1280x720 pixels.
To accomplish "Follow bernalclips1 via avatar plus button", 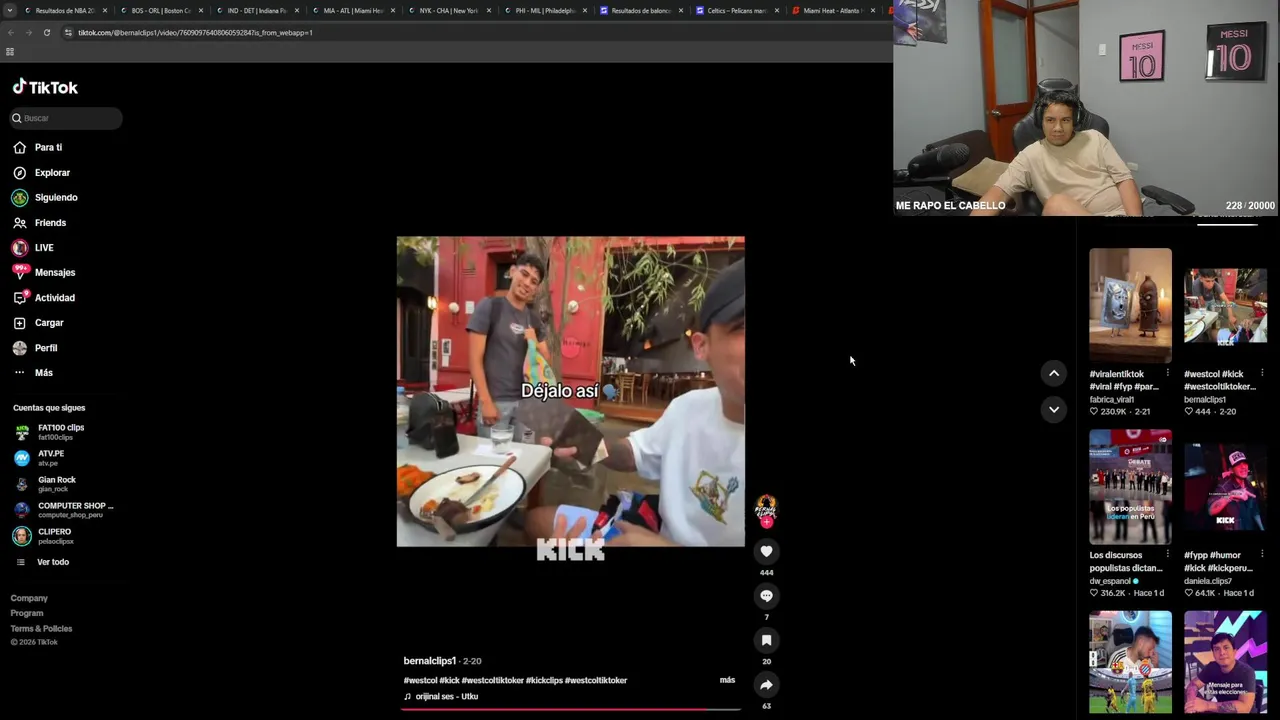I will point(766,522).
